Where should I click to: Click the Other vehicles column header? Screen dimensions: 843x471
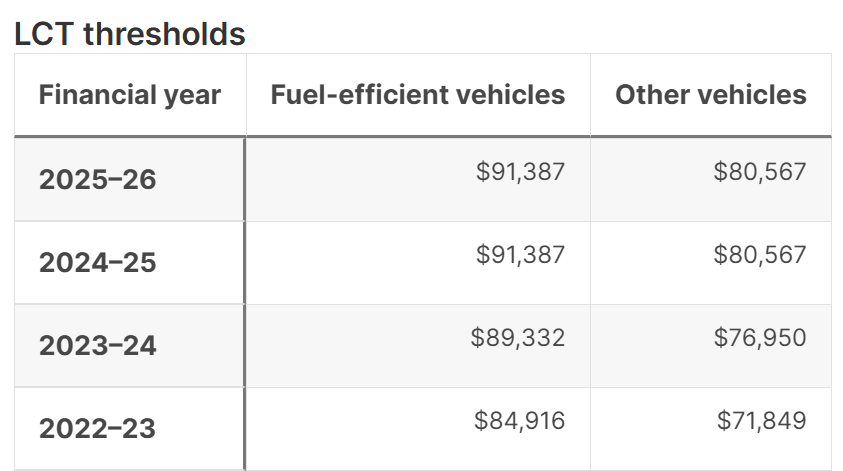point(710,95)
